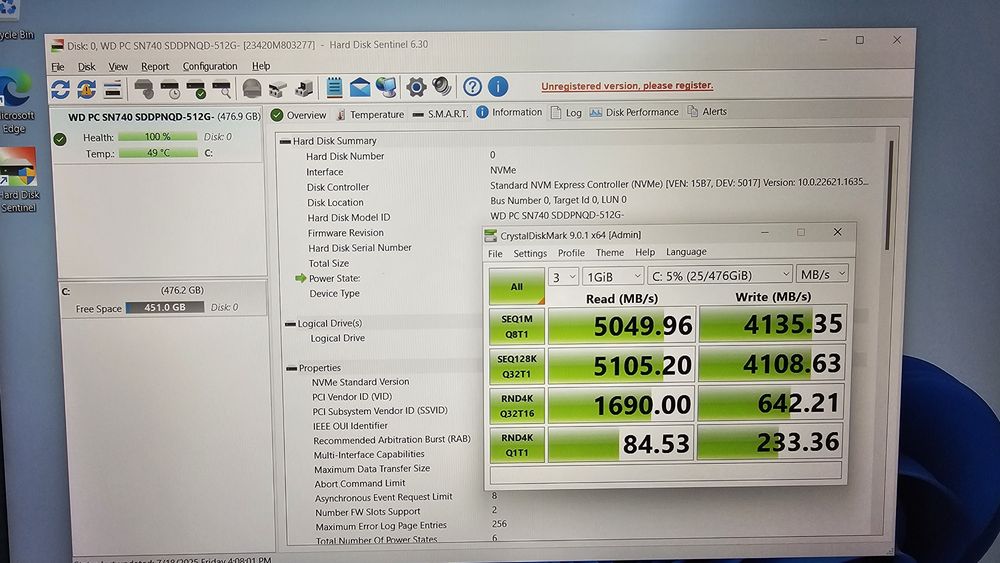Click CrystalDiskMark title bar app icon
Screen dimensions: 1000x563
point(490,235)
